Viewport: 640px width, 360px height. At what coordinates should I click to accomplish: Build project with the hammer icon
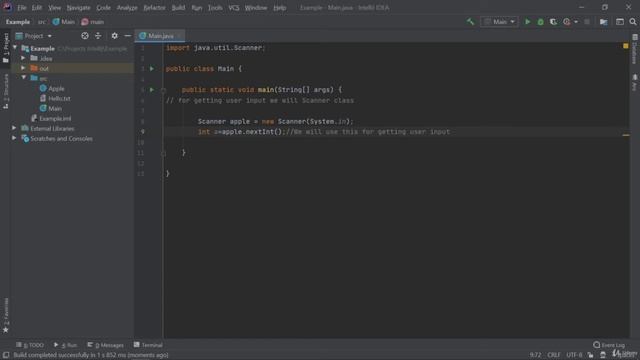pyautogui.click(x=470, y=22)
